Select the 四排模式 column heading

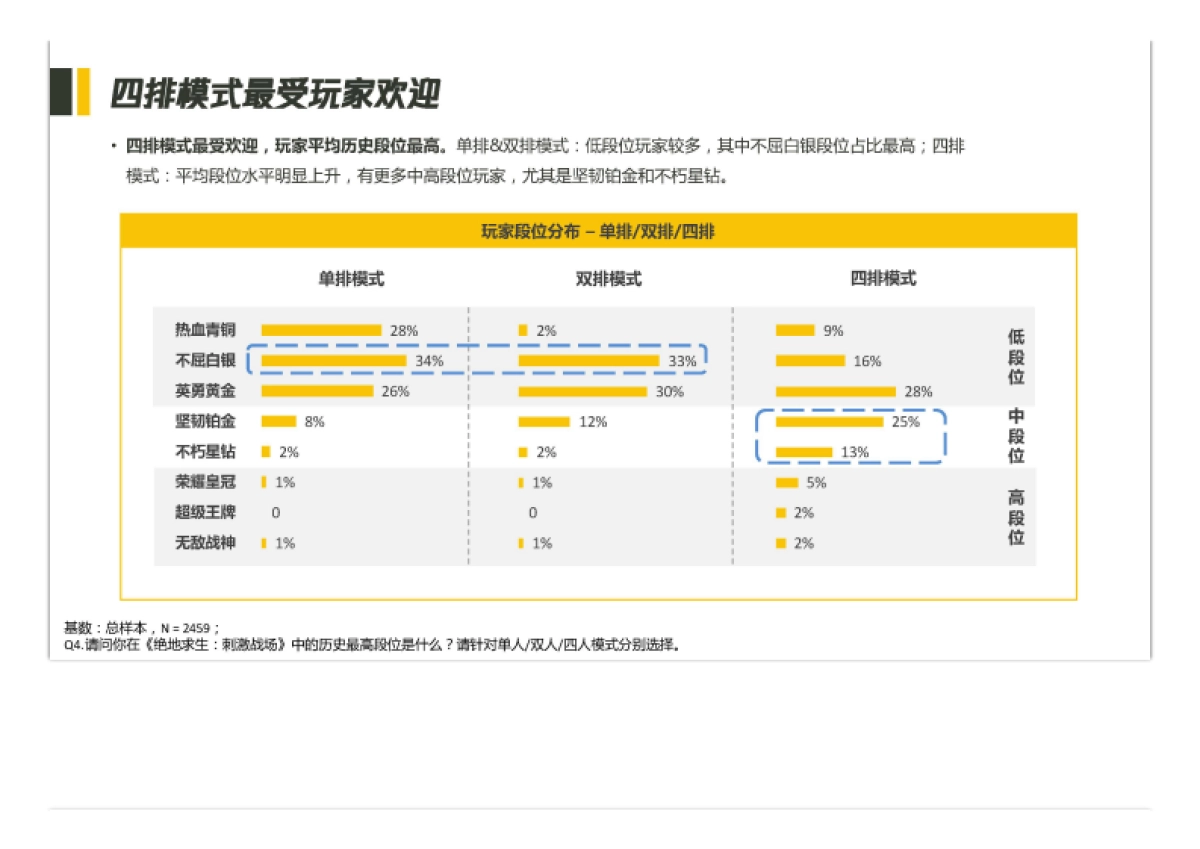pyautogui.click(x=883, y=279)
